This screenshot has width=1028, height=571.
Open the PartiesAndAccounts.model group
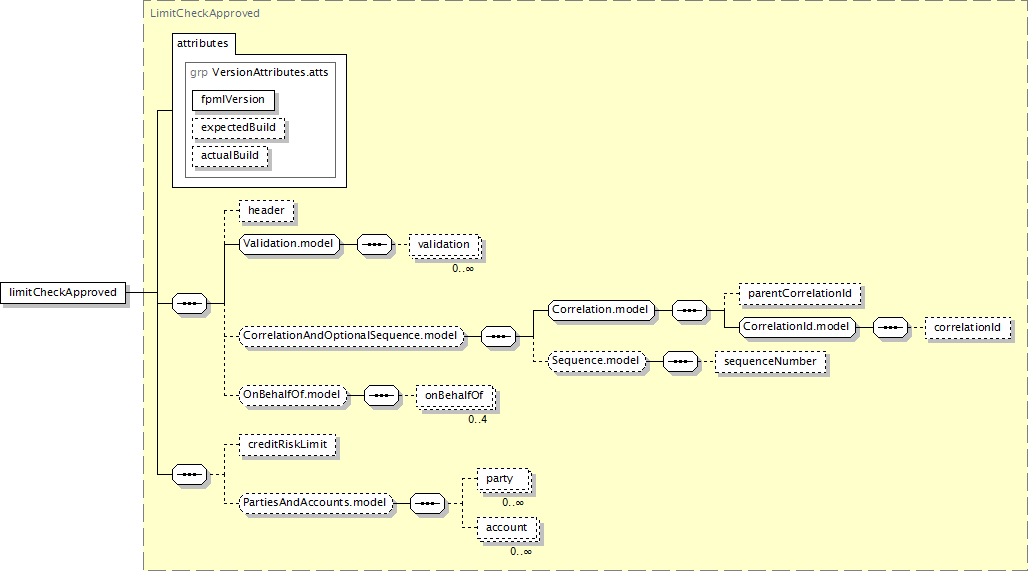click(x=315, y=503)
